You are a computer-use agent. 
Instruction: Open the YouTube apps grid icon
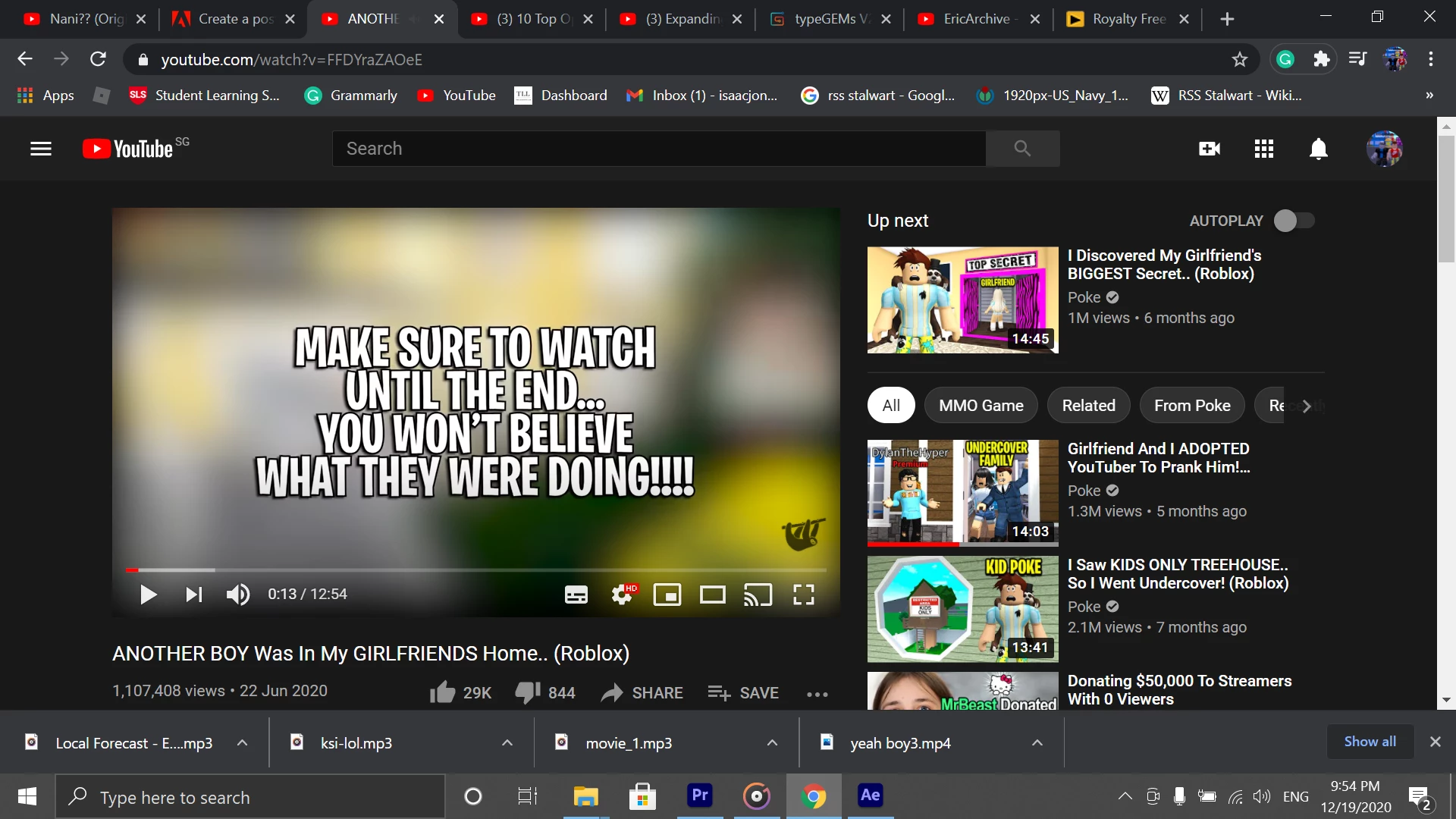pyautogui.click(x=1264, y=149)
